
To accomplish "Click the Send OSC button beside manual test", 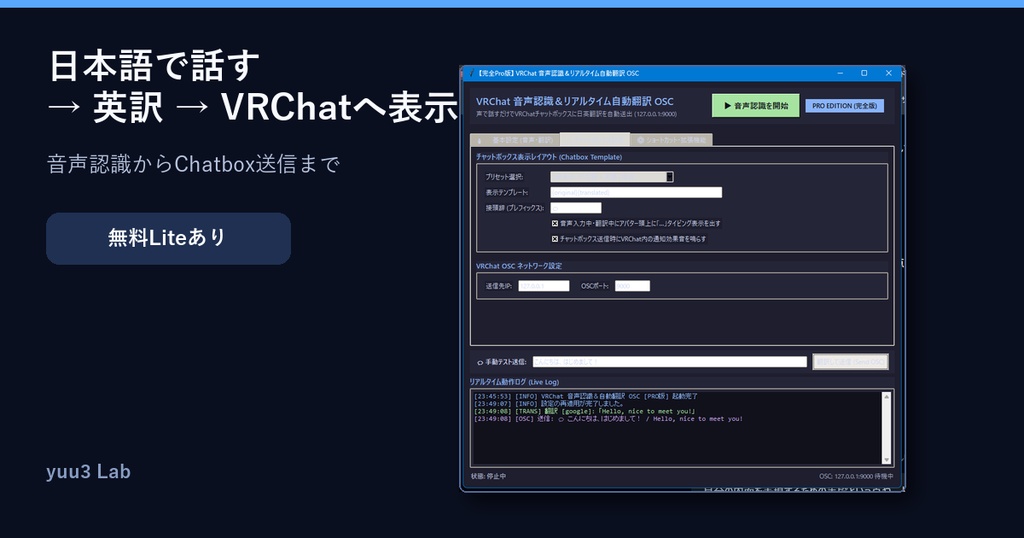I will [x=850, y=362].
